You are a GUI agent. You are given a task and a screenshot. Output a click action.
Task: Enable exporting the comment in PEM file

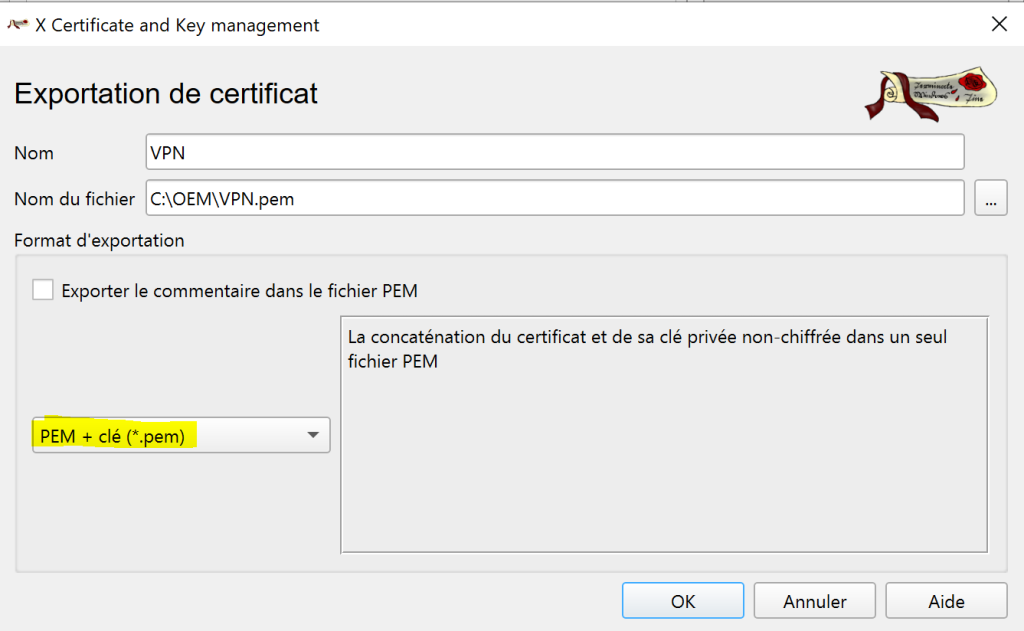click(x=43, y=291)
